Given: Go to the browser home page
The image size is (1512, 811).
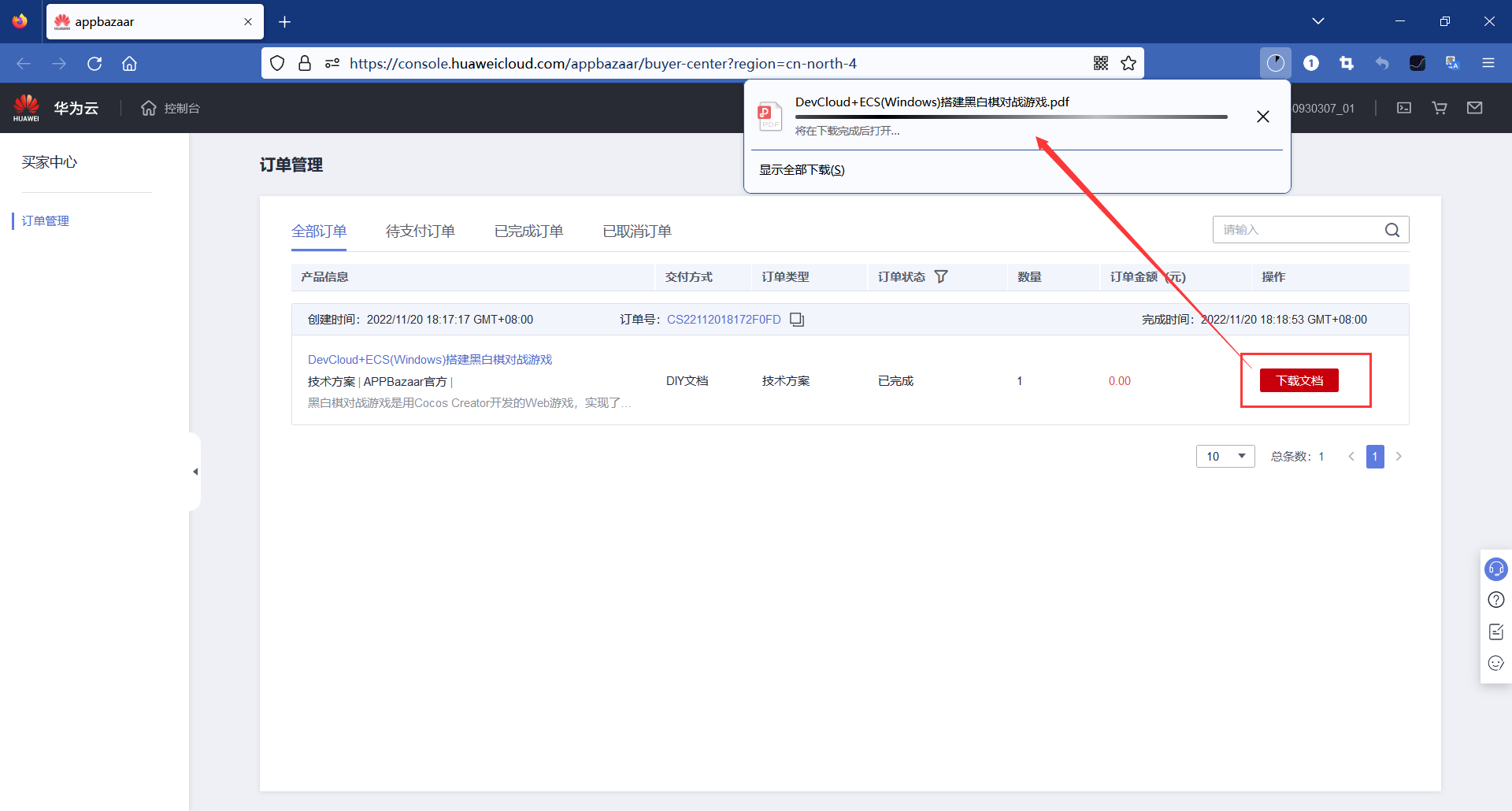Looking at the screenshot, I should pyautogui.click(x=129, y=64).
